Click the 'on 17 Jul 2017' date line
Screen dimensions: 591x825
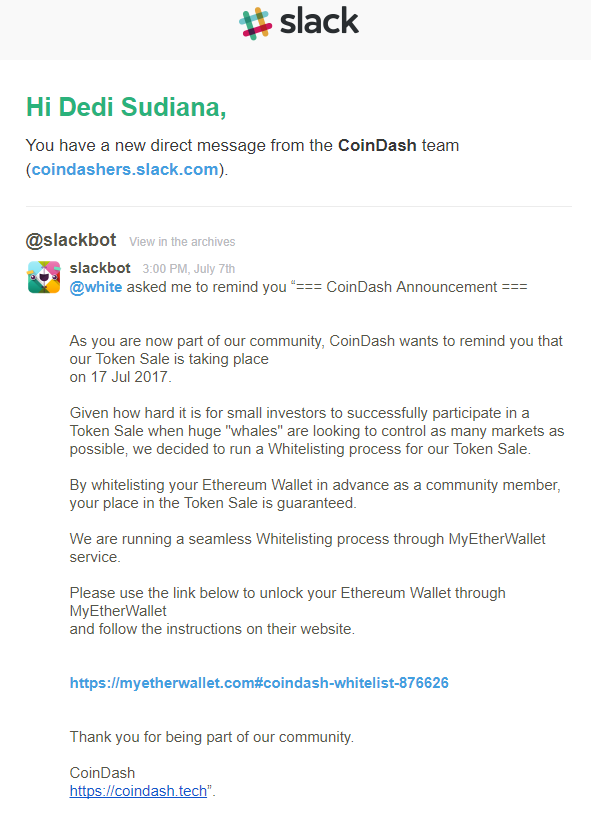[121, 377]
